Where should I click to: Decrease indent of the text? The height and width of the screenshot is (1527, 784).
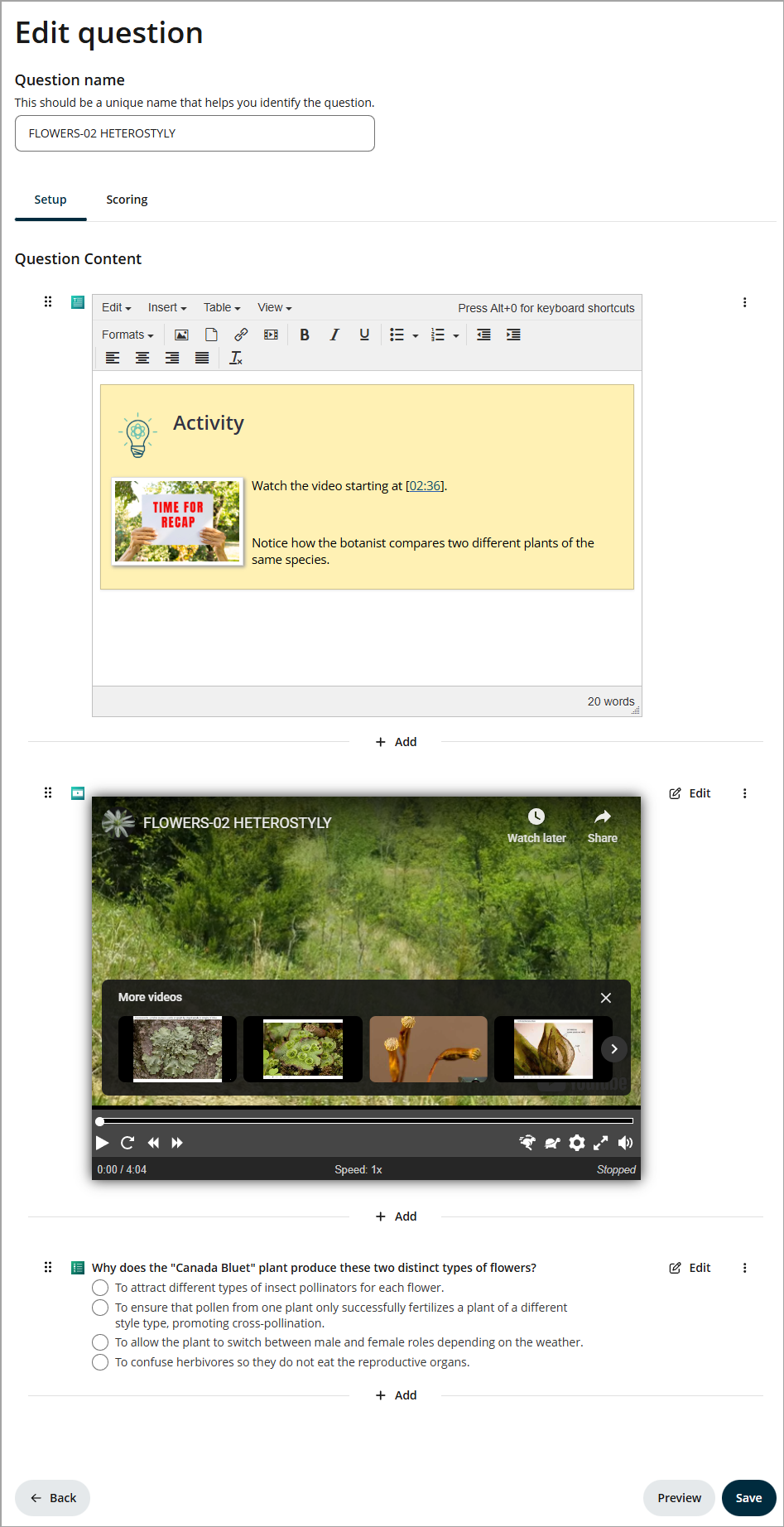483,335
